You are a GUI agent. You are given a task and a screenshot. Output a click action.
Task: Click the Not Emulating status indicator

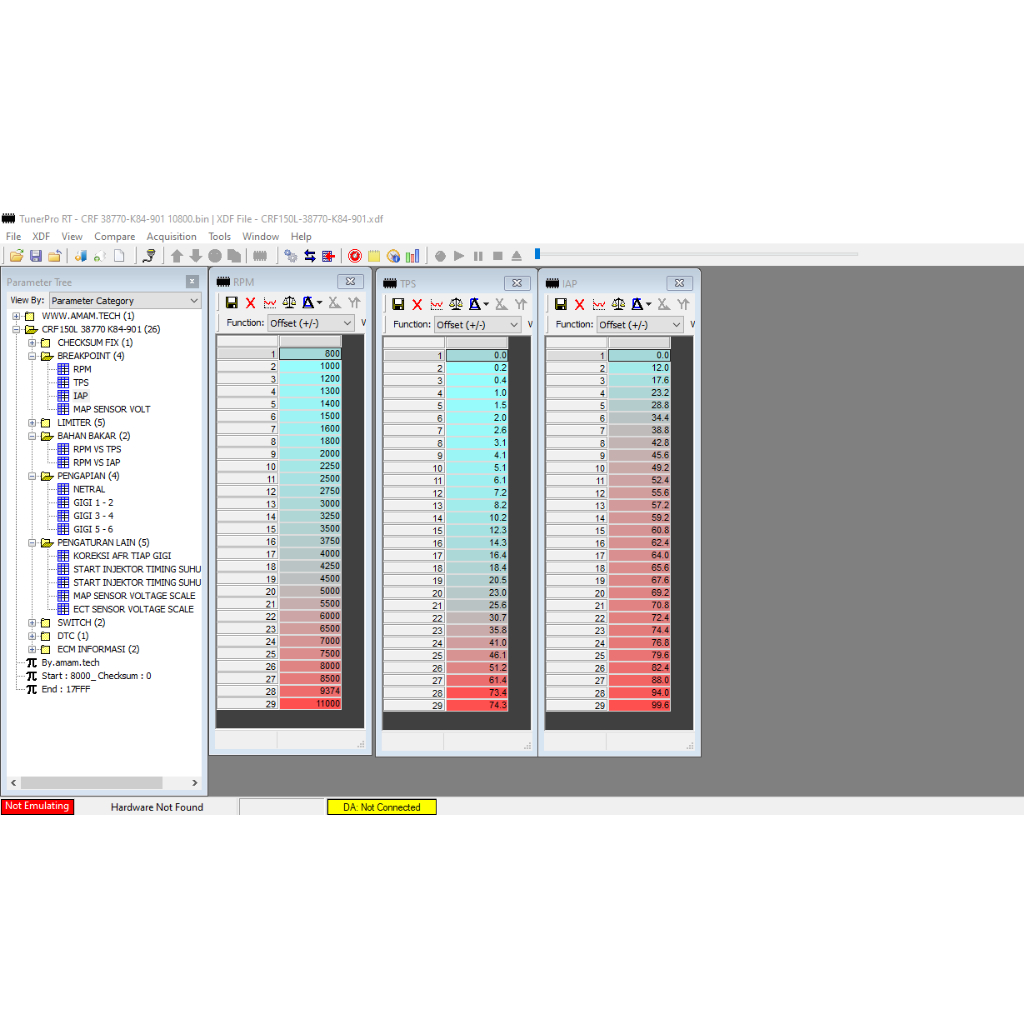pyautogui.click(x=37, y=807)
